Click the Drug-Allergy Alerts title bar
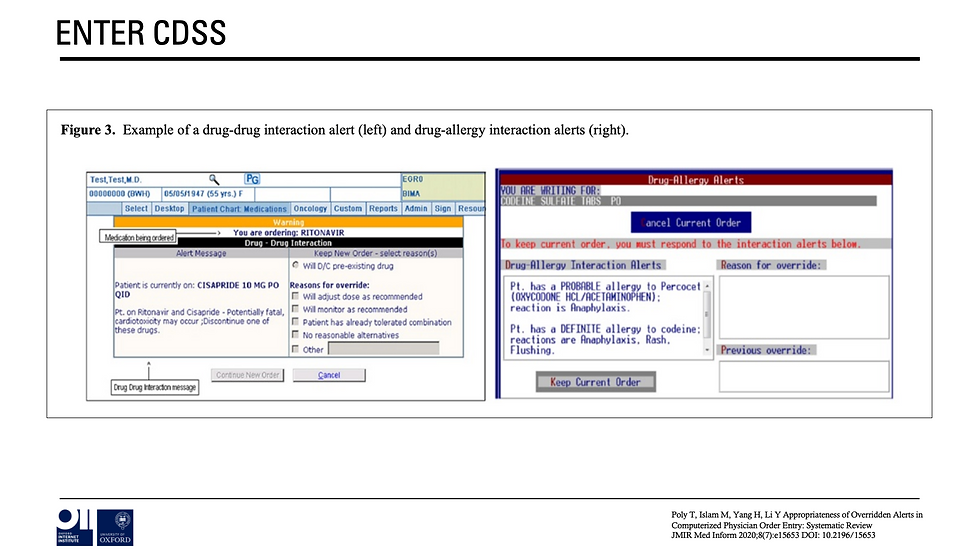 [x=696, y=180]
